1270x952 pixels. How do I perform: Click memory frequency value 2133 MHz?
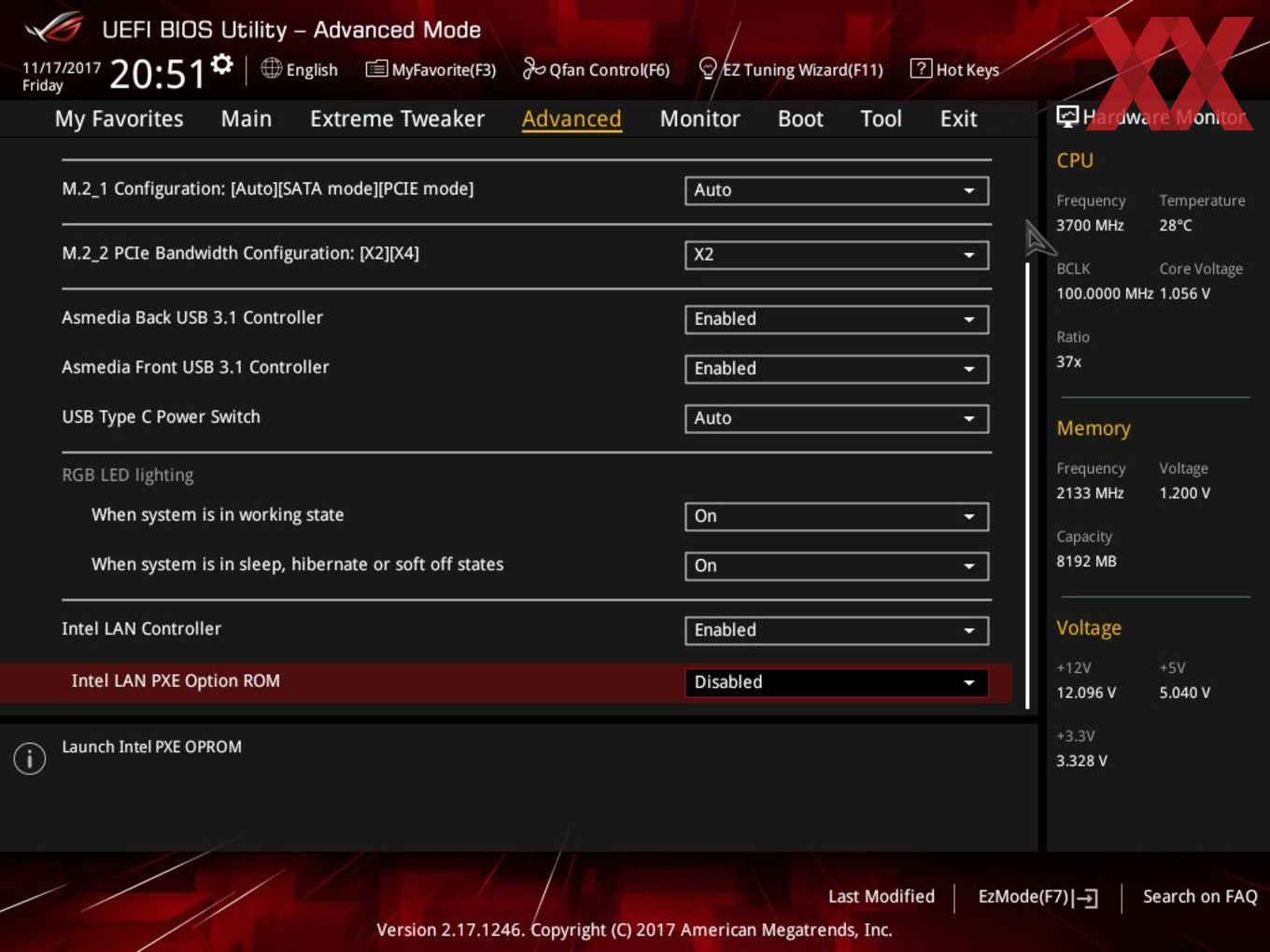1090,493
